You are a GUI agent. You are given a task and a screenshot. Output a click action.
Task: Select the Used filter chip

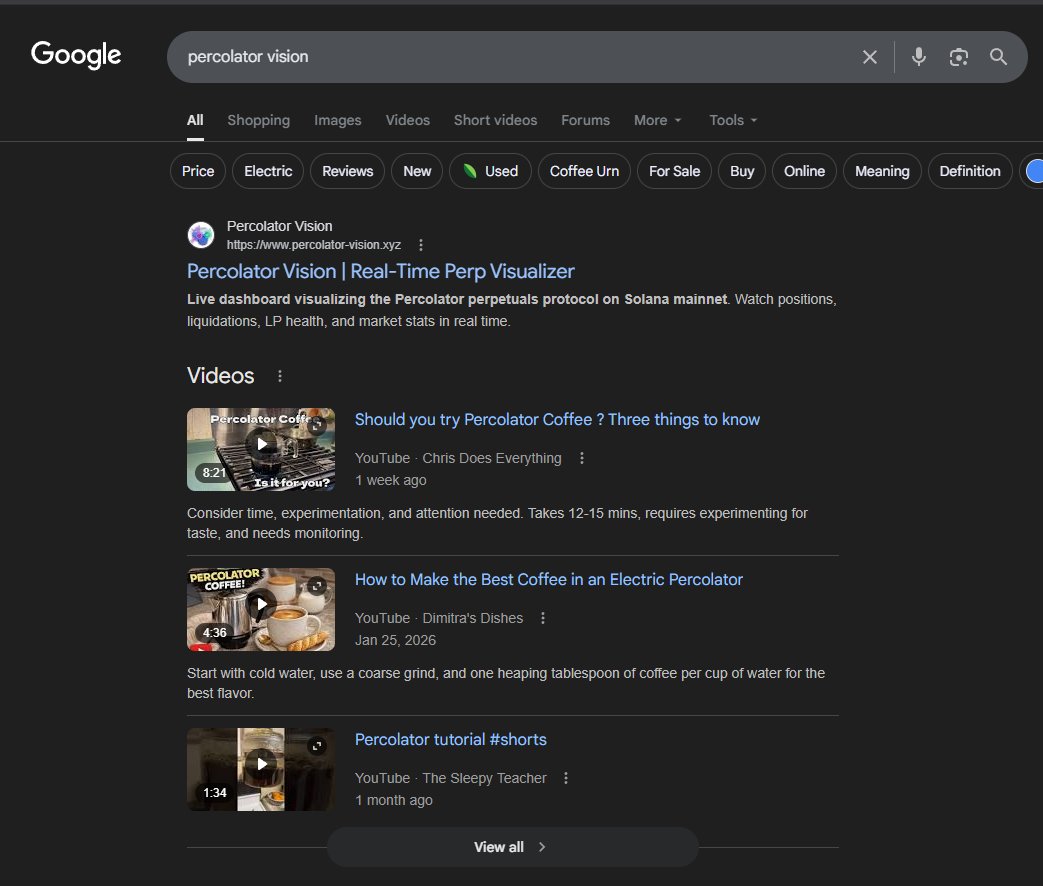490,172
